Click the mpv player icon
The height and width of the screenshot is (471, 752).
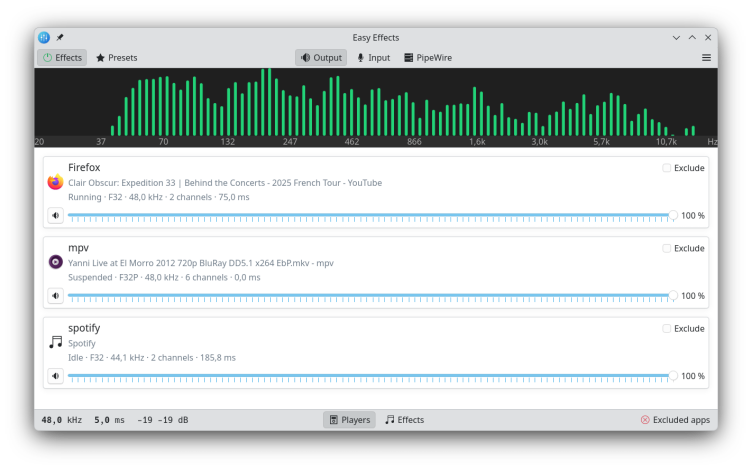[x=56, y=262]
